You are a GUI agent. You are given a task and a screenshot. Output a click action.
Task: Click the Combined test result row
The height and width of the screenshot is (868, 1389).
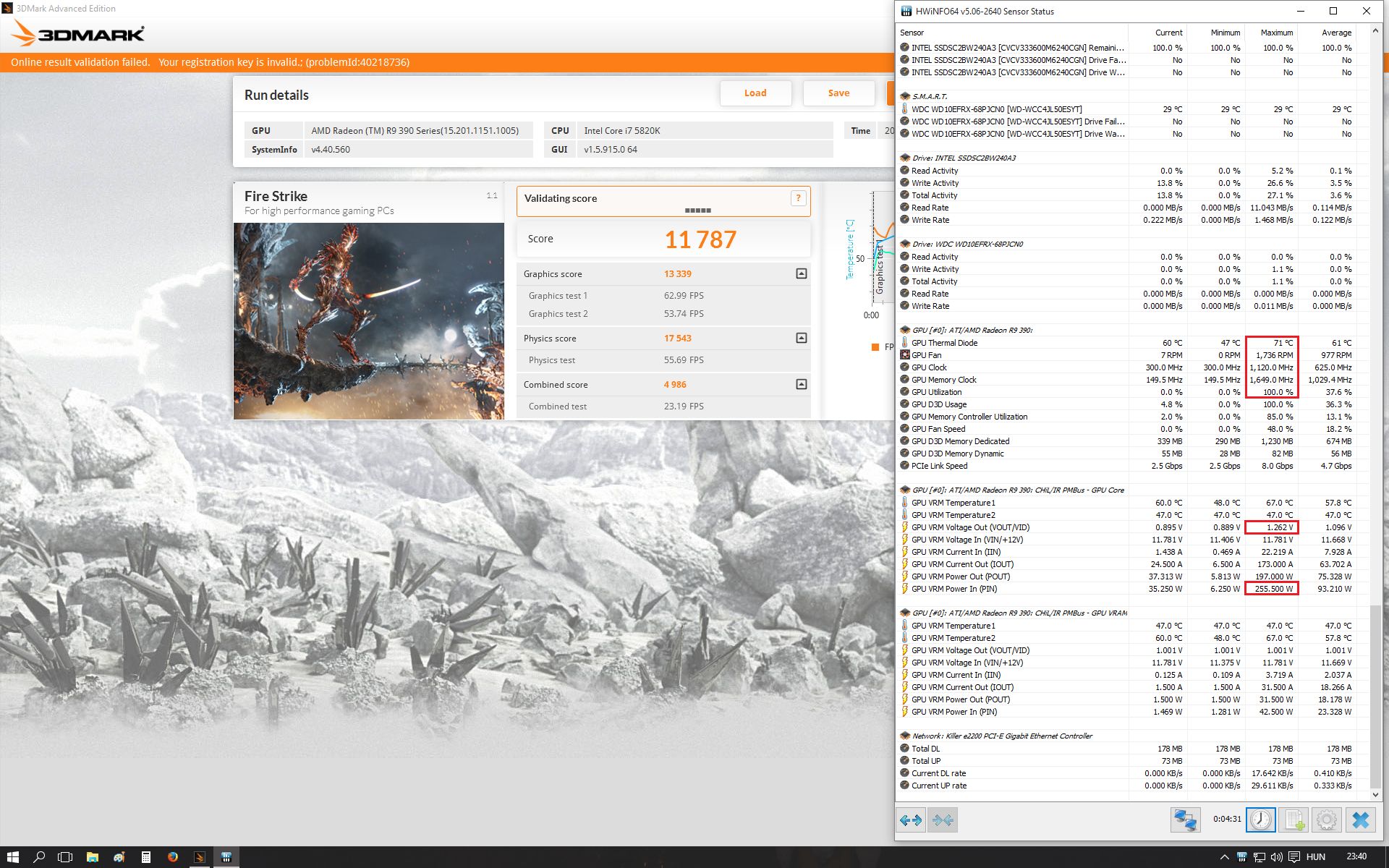pyautogui.click(x=663, y=406)
